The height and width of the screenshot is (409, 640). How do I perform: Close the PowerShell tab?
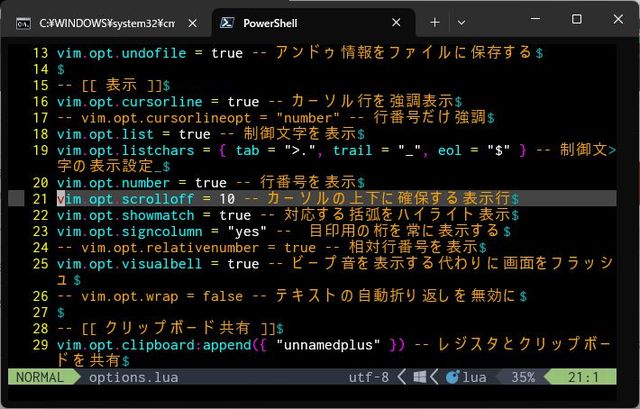[x=397, y=21]
